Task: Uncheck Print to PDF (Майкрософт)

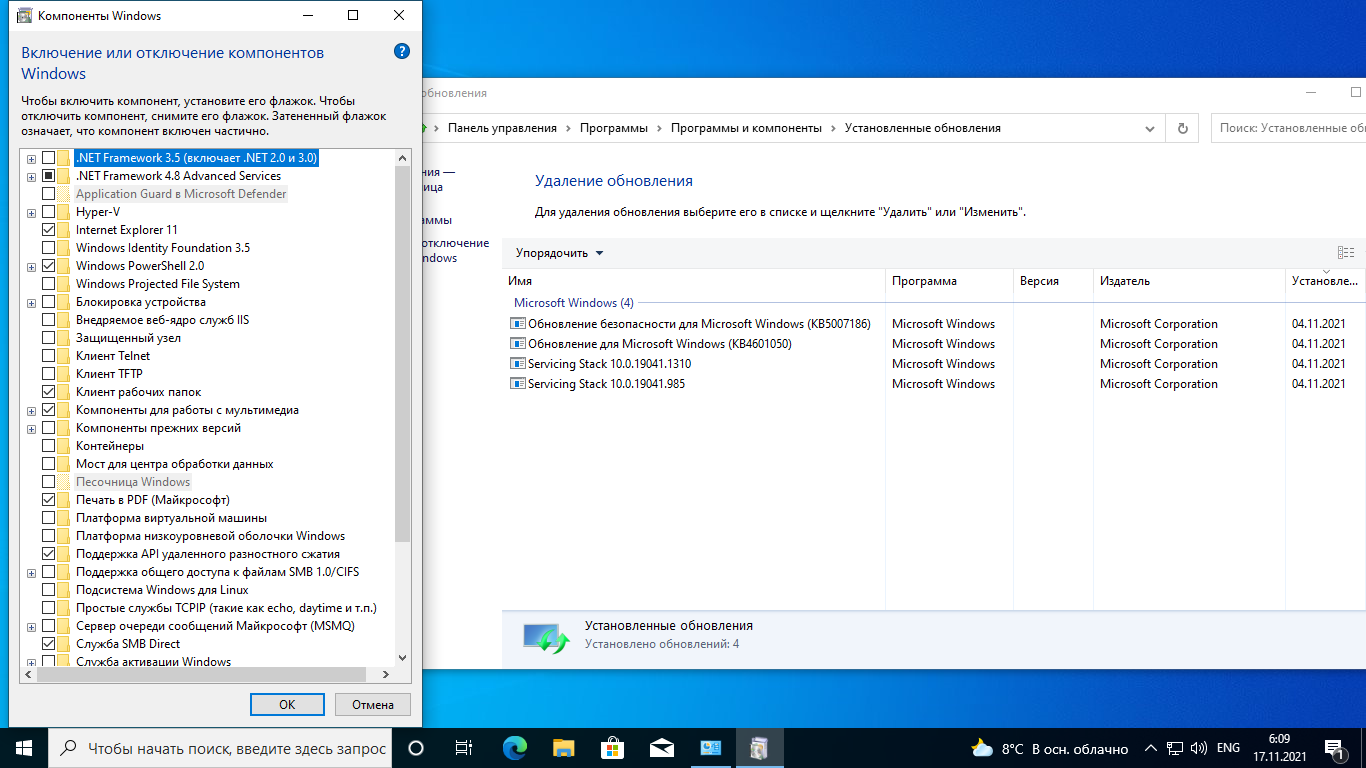Action: [x=48, y=500]
